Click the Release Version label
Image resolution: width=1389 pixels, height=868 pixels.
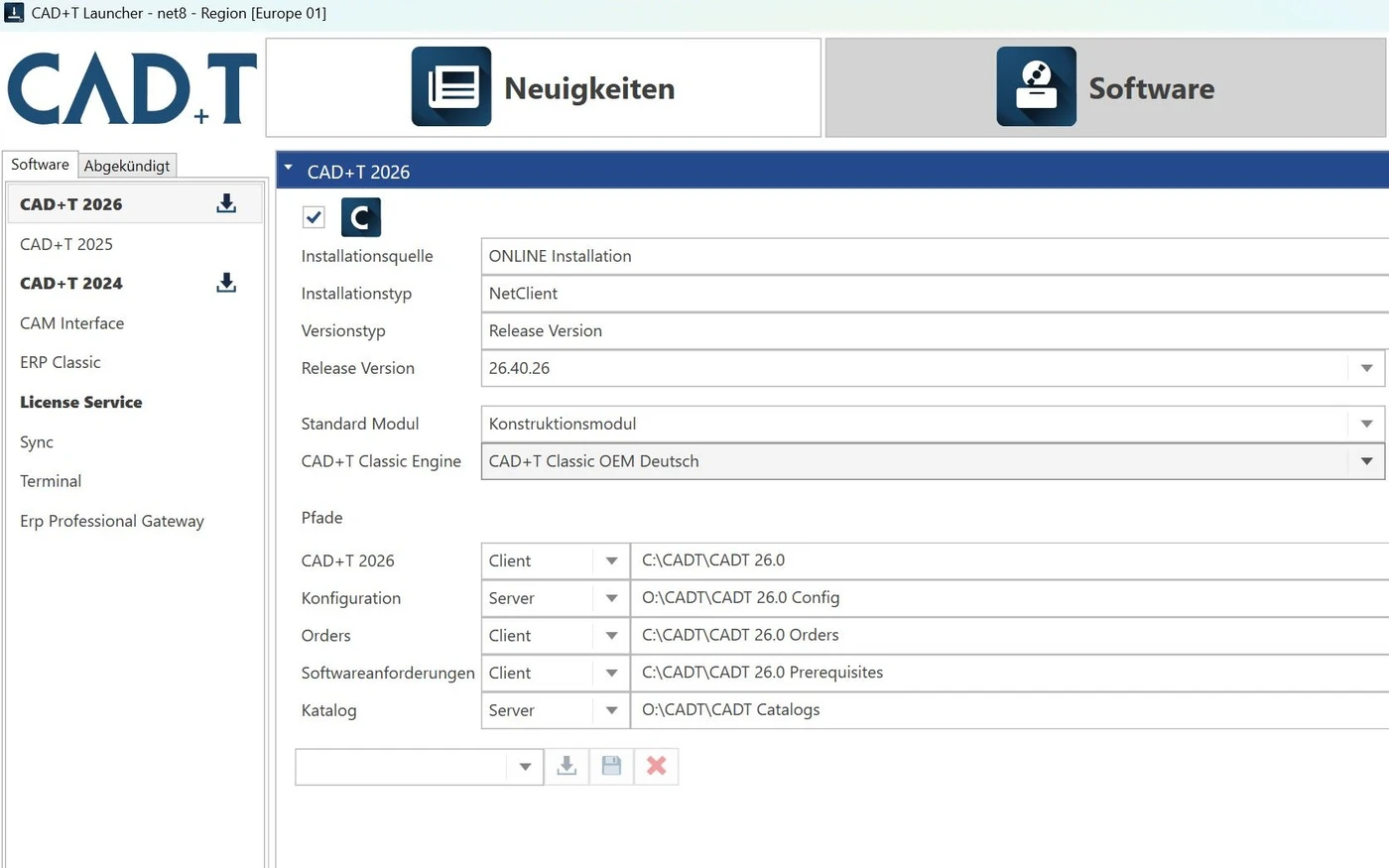tap(358, 368)
